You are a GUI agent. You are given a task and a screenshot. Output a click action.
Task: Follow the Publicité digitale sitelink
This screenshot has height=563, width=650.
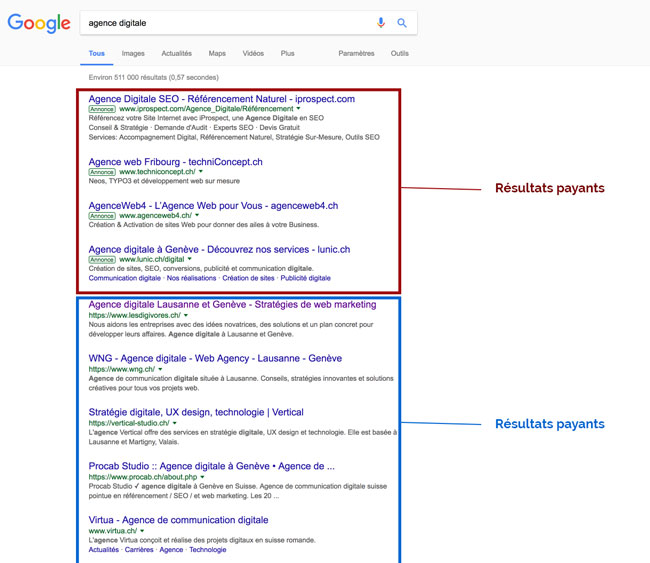click(x=306, y=278)
